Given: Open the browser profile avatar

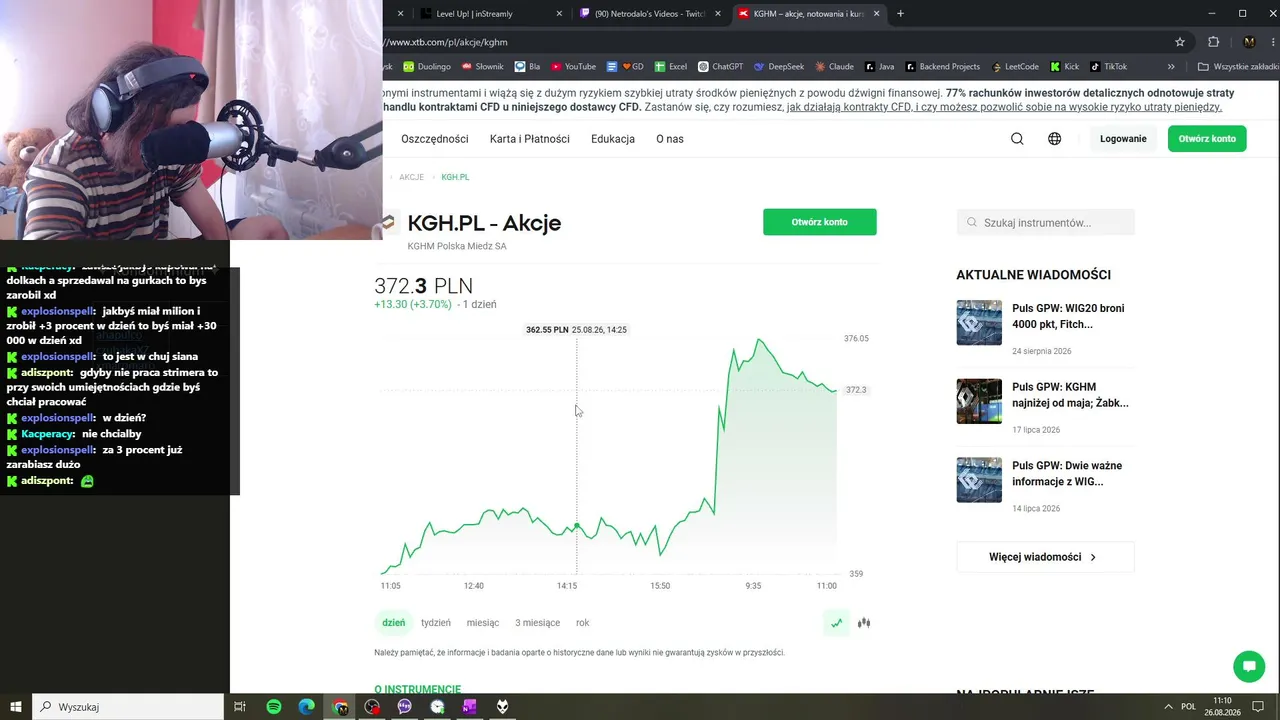Looking at the screenshot, I should click(1249, 42).
